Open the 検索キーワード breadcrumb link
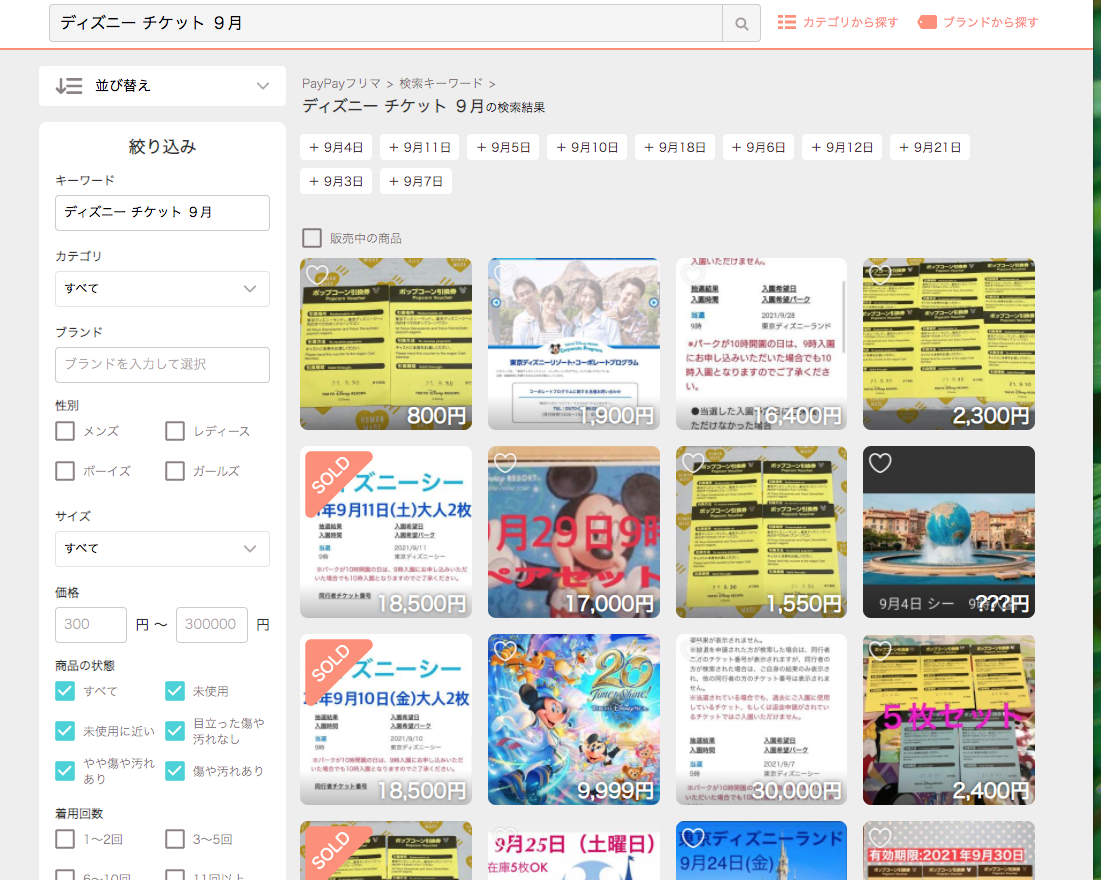1101x880 pixels. tap(441, 84)
